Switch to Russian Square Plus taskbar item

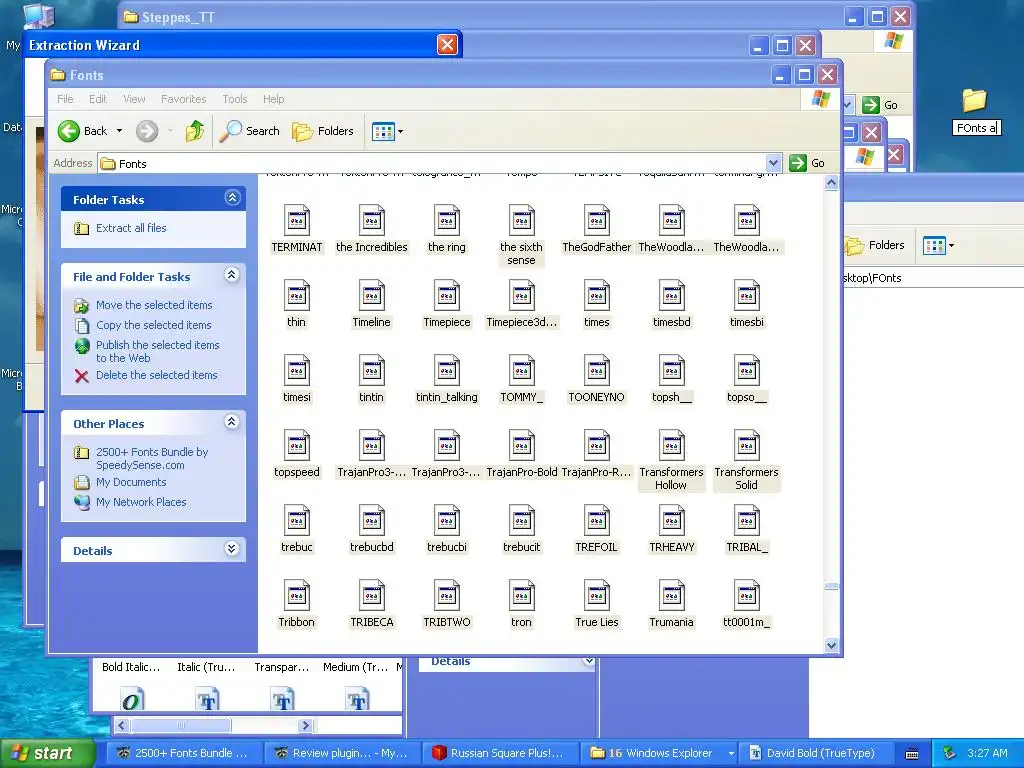click(x=501, y=753)
